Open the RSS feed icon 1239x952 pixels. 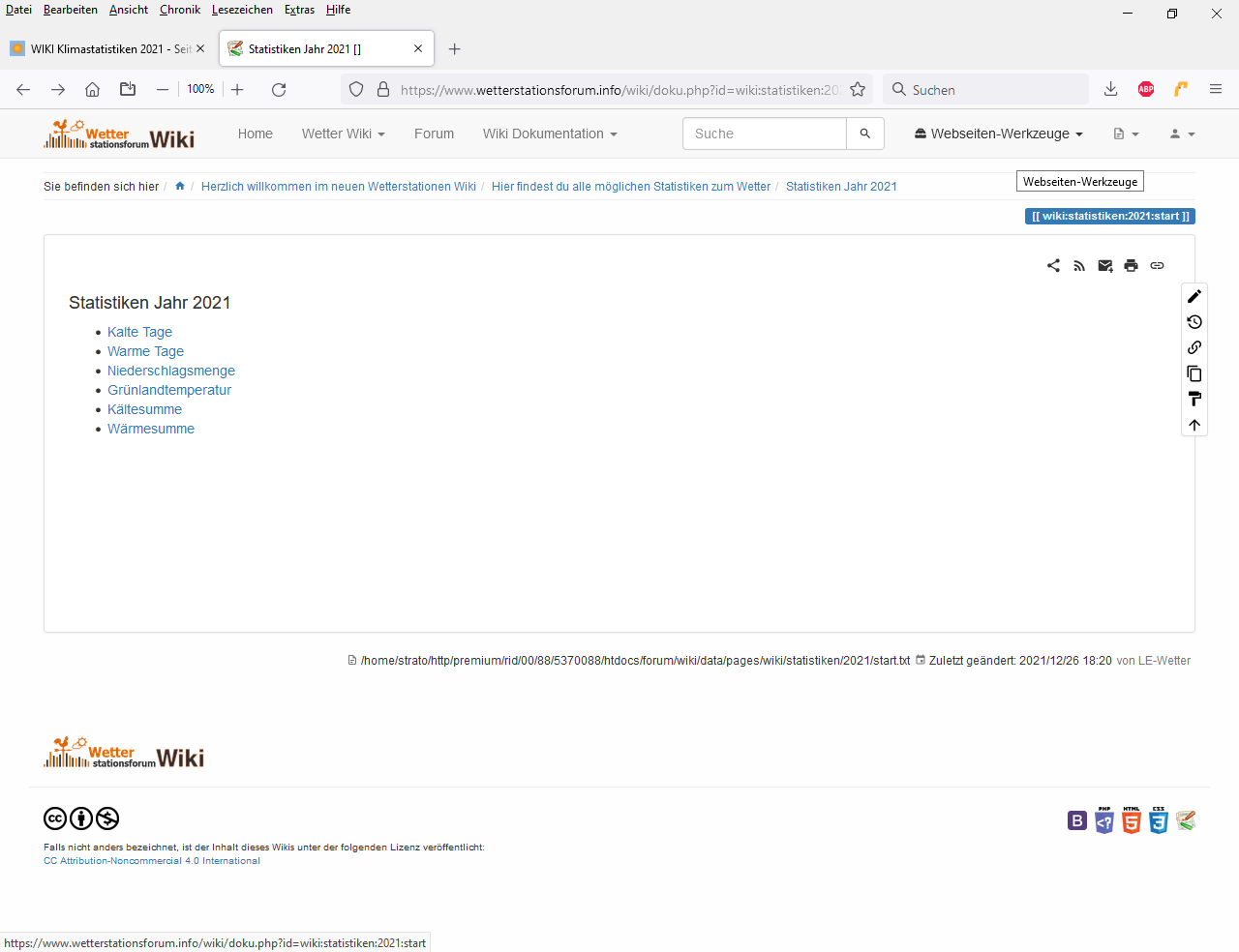pos(1079,266)
